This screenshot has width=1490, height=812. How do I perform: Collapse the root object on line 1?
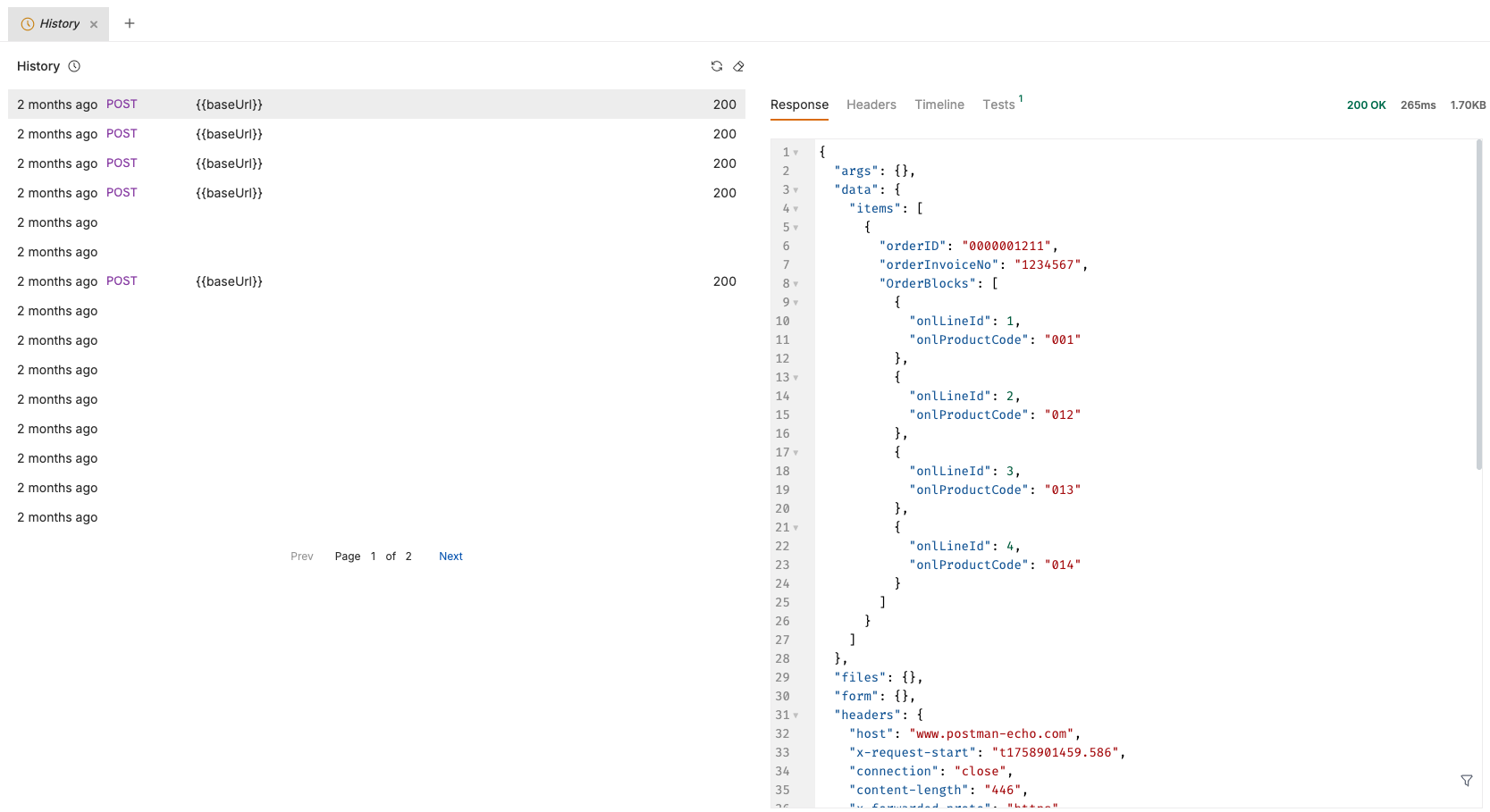click(x=796, y=153)
